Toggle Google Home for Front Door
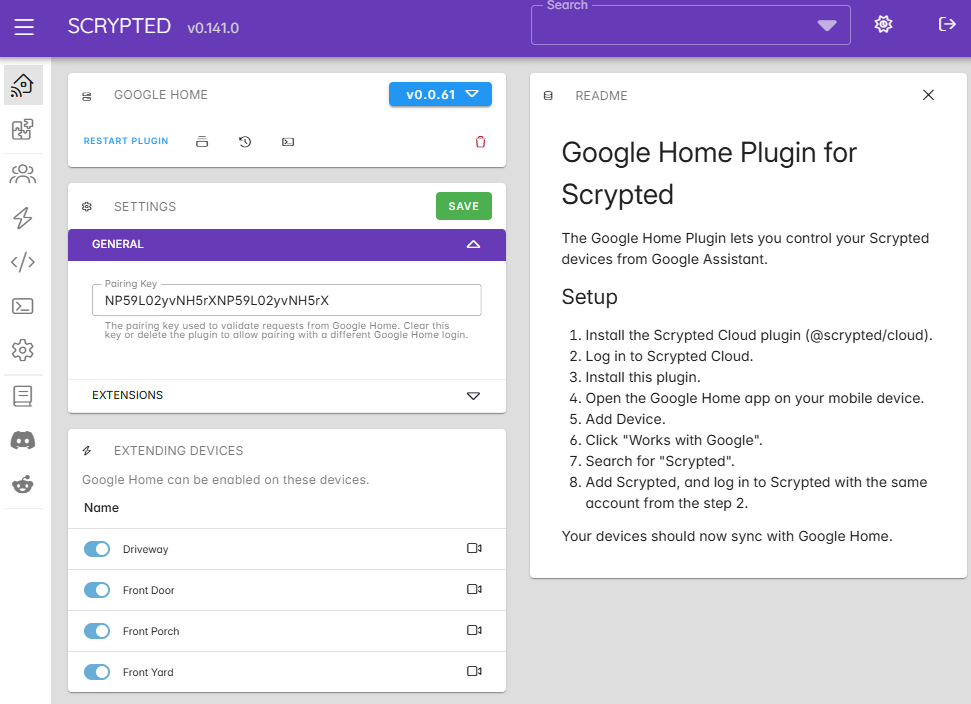971x704 pixels. (x=97, y=590)
